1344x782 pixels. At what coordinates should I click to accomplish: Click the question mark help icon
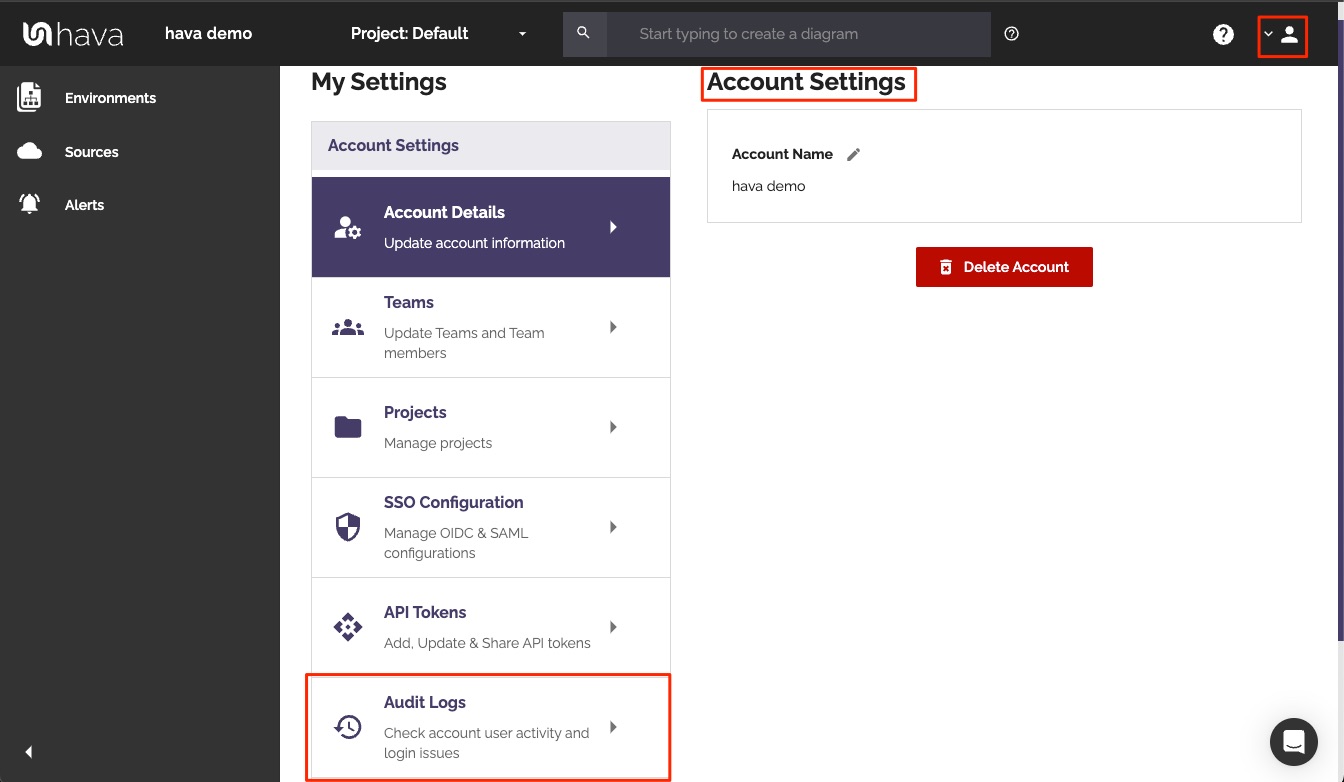click(1223, 34)
